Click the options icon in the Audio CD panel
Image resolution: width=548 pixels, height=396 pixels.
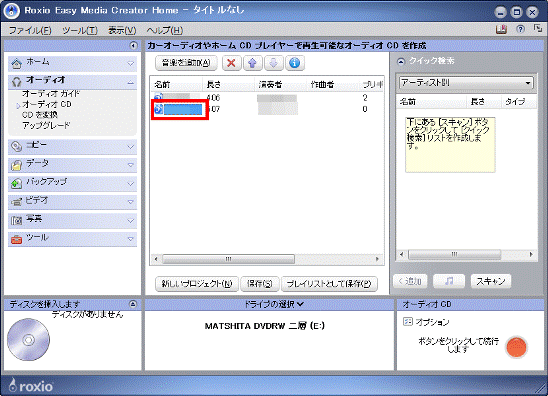(x=408, y=322)
